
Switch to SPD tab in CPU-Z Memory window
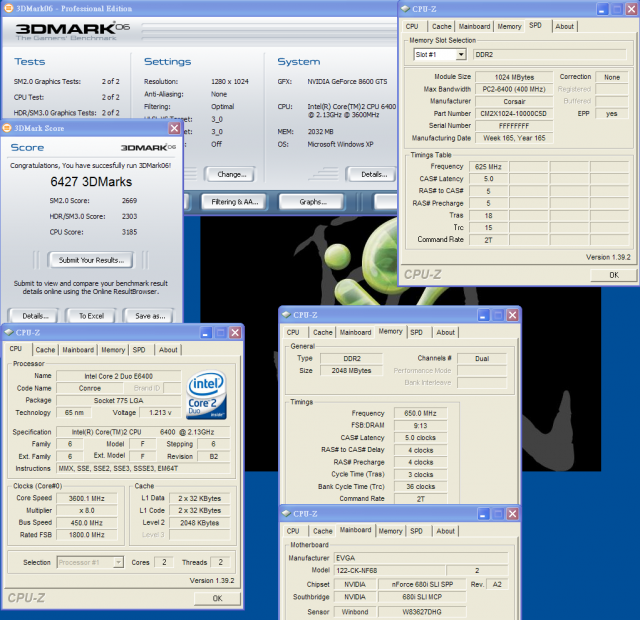tap(416, 332)
